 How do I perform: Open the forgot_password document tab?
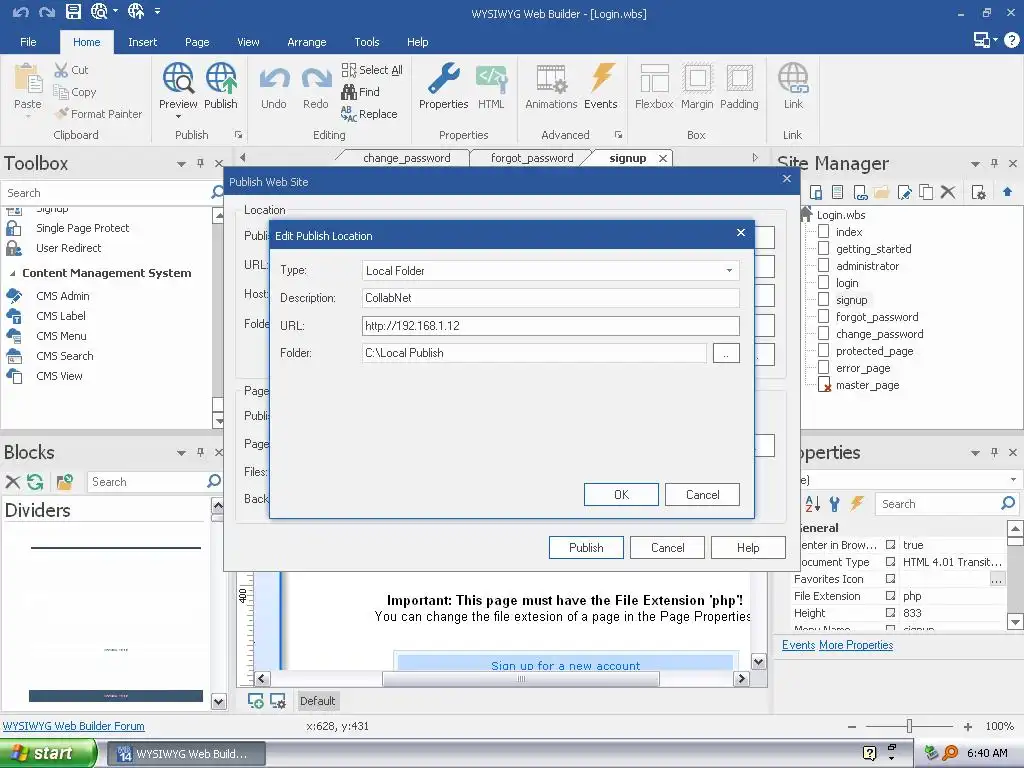pos(532,158)
